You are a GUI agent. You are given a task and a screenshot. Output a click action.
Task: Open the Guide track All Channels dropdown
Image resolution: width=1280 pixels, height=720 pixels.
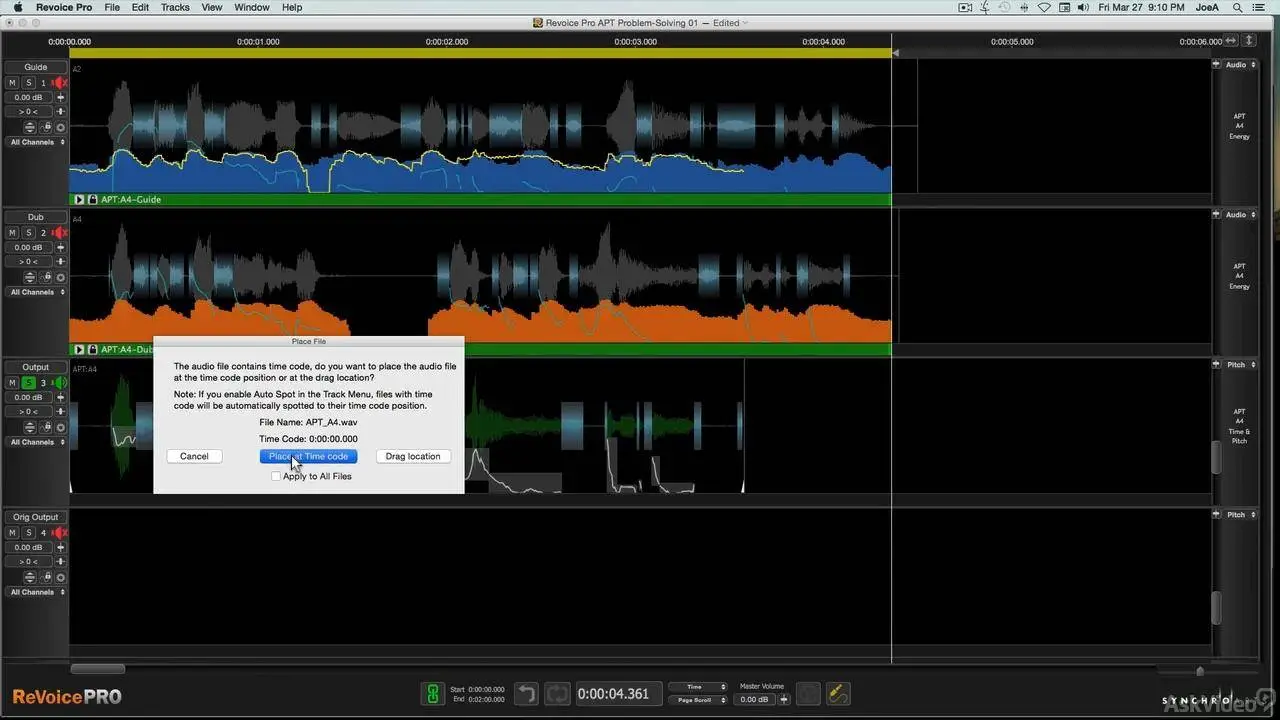pyautogui.click(x=36, y=142)
